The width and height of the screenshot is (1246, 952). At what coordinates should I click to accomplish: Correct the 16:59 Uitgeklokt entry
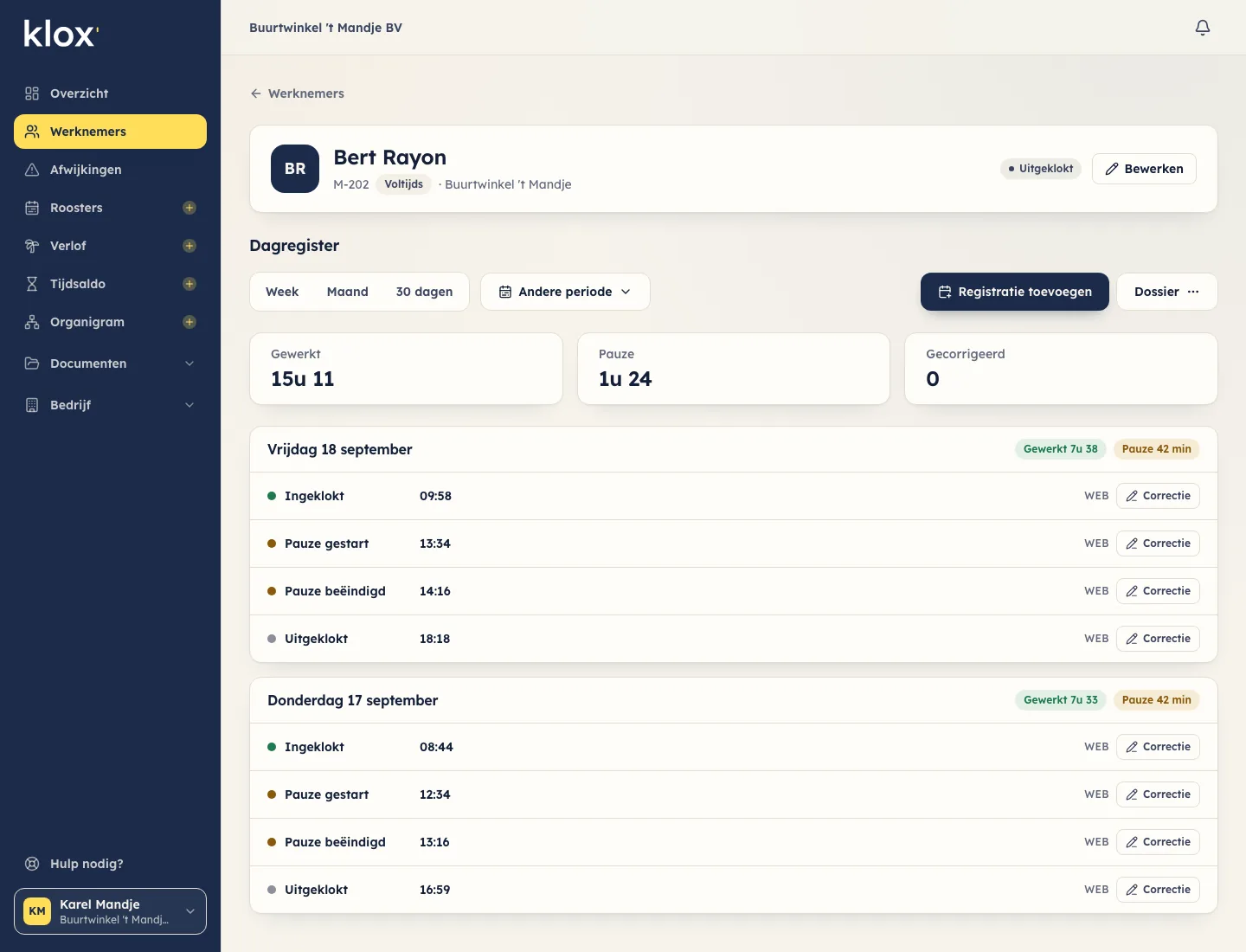point(1158,890)
